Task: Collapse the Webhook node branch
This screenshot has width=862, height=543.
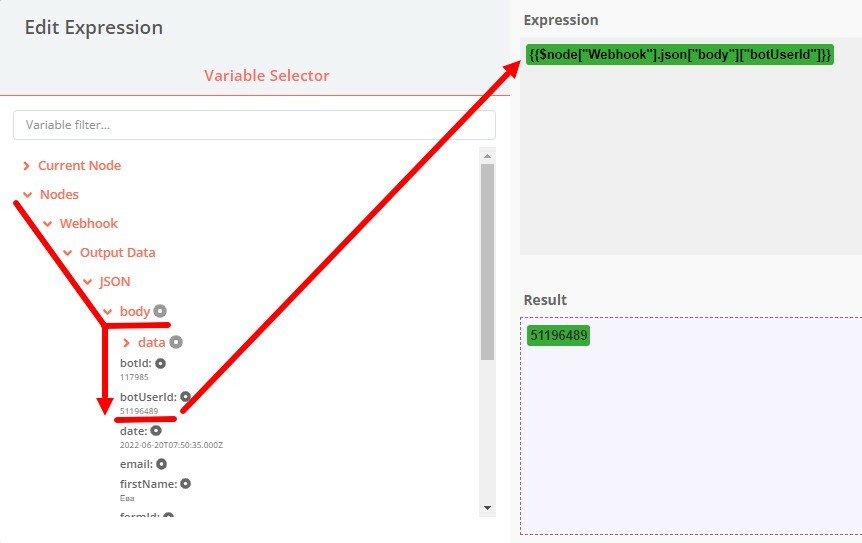Action: click(x=48, y=224)
